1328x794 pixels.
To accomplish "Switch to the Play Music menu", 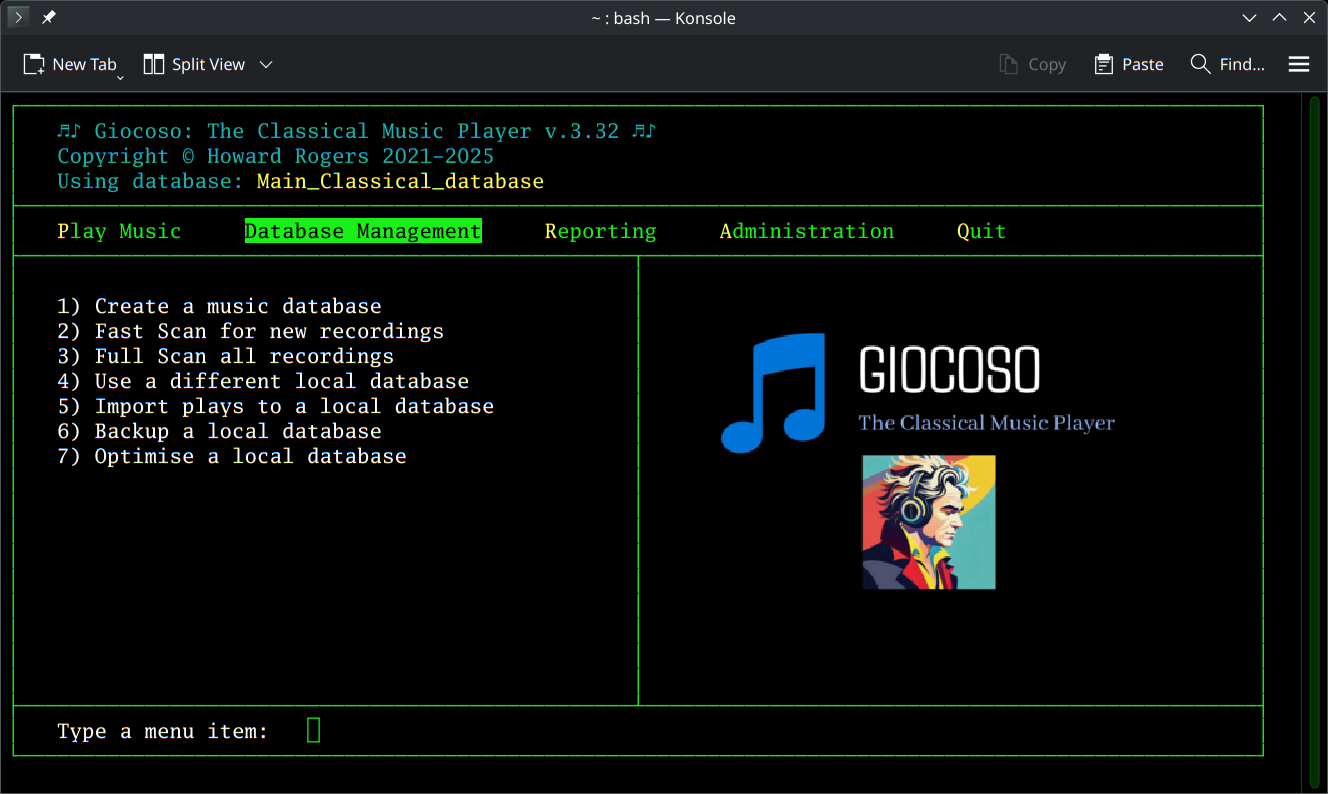I will click(120, 231).
